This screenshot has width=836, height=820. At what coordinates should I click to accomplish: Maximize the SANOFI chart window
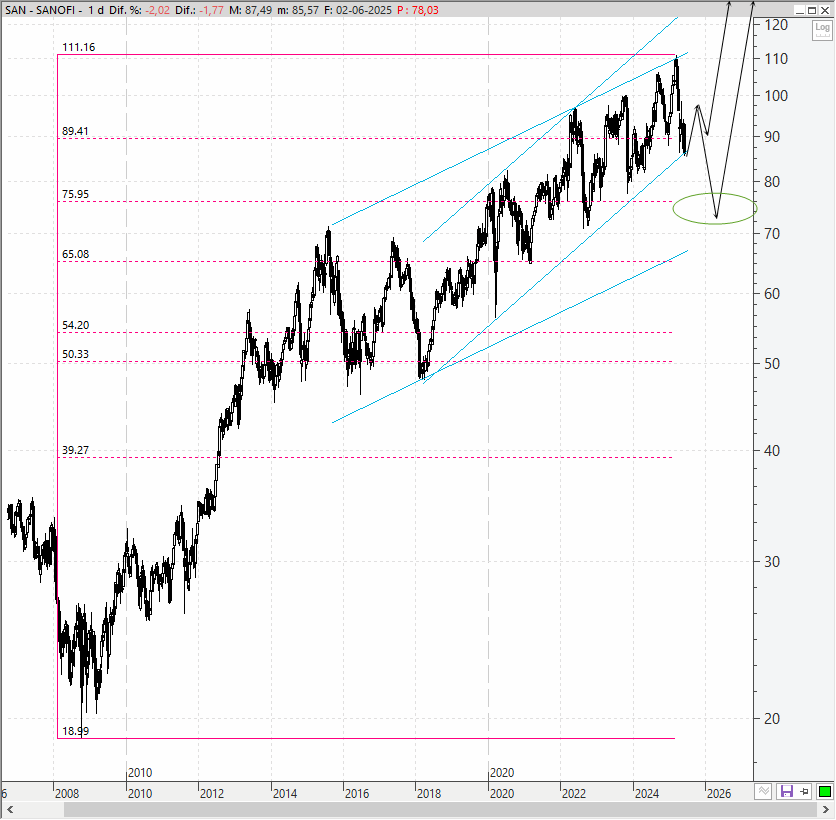click(811, 10)
